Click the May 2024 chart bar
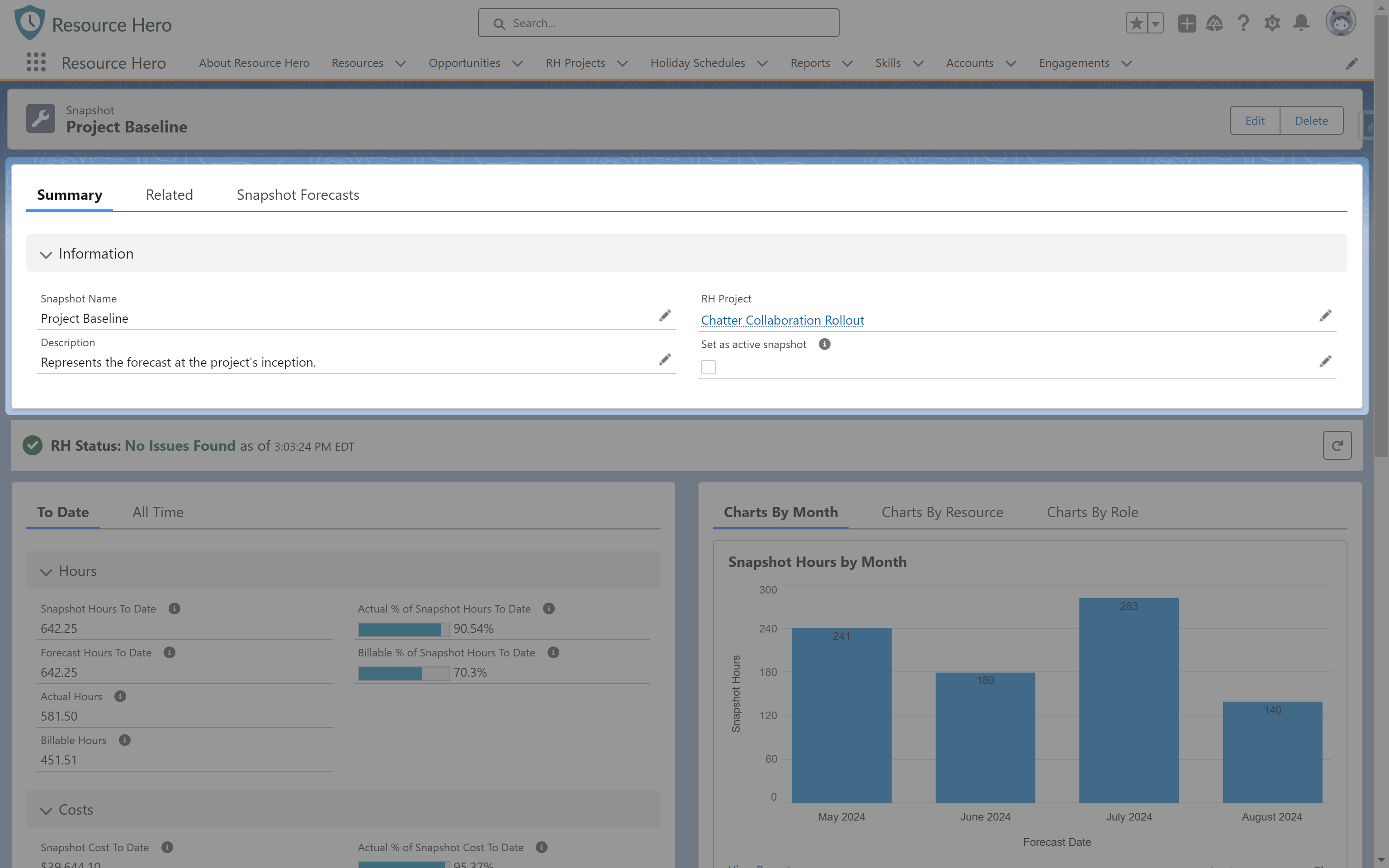The image size is (1389, 868). click(841, 715)
